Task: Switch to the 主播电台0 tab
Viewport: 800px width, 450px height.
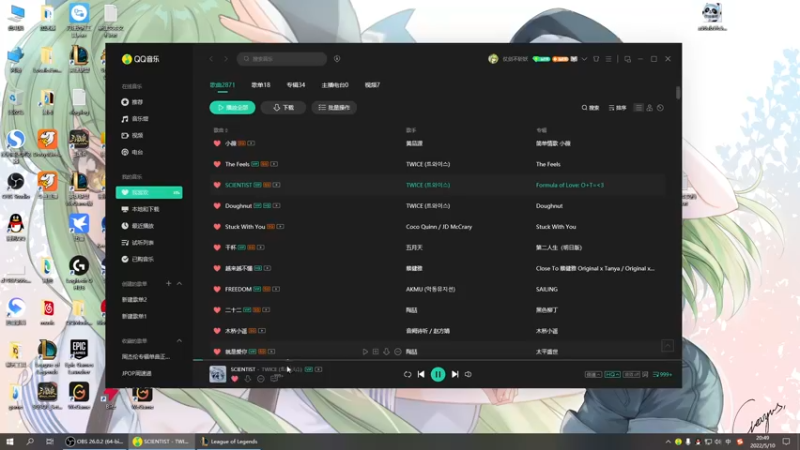Action: pos(335,85)
